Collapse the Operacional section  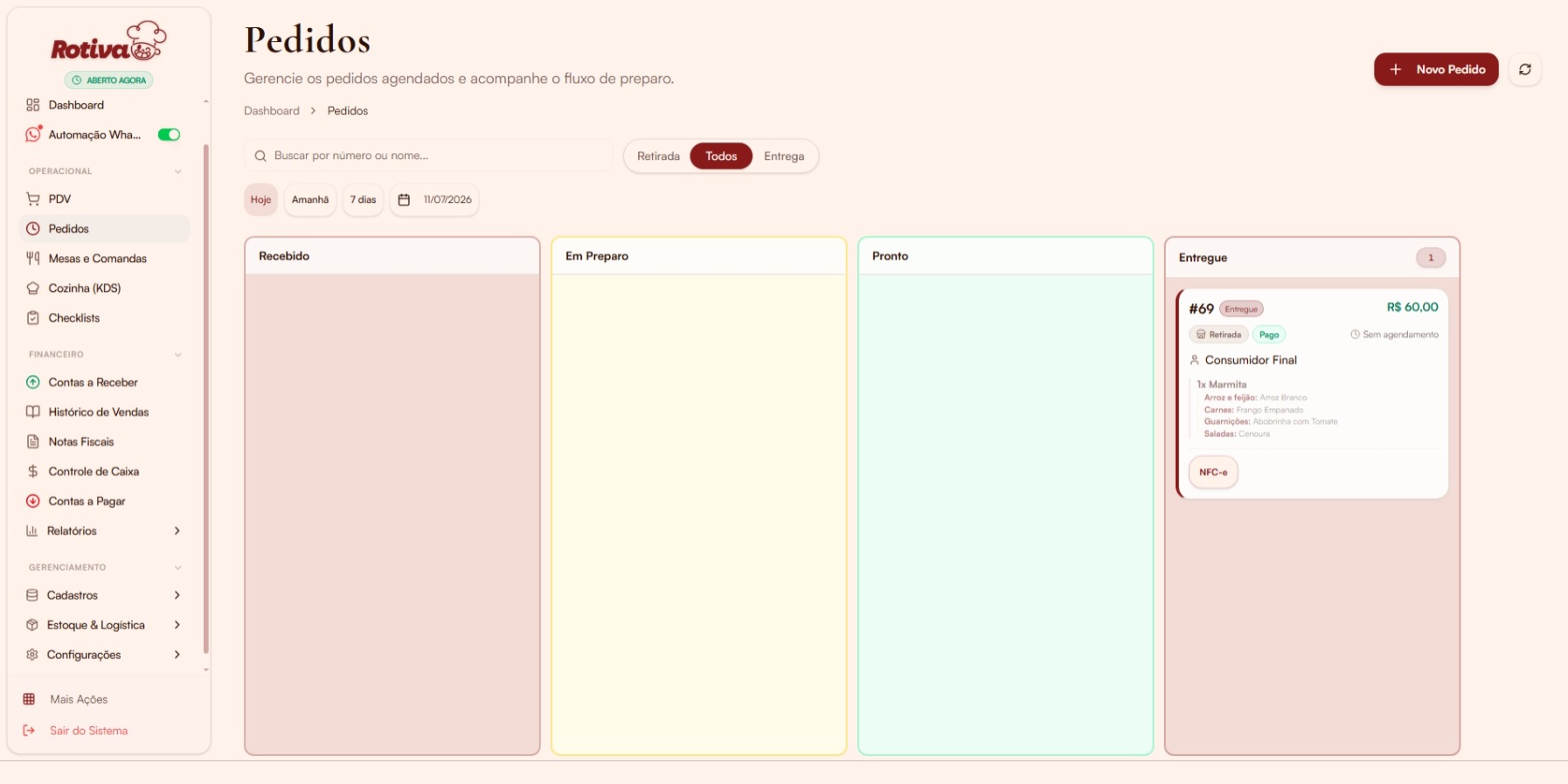[x=177, y=171]
